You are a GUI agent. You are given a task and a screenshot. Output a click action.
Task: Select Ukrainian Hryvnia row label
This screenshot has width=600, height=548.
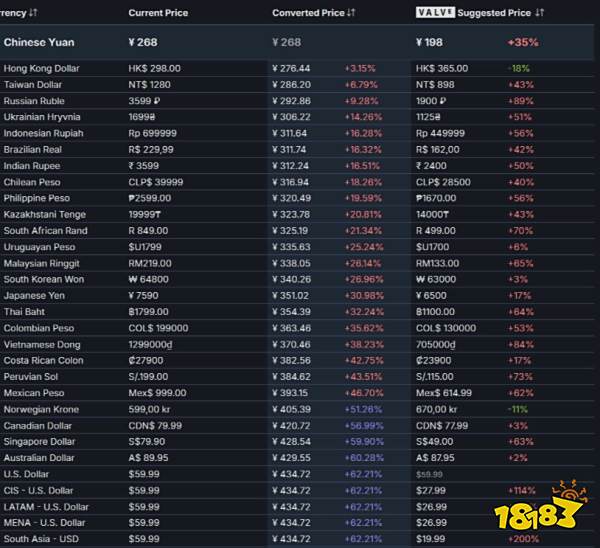pyautogui.click(x=42, y=117)
